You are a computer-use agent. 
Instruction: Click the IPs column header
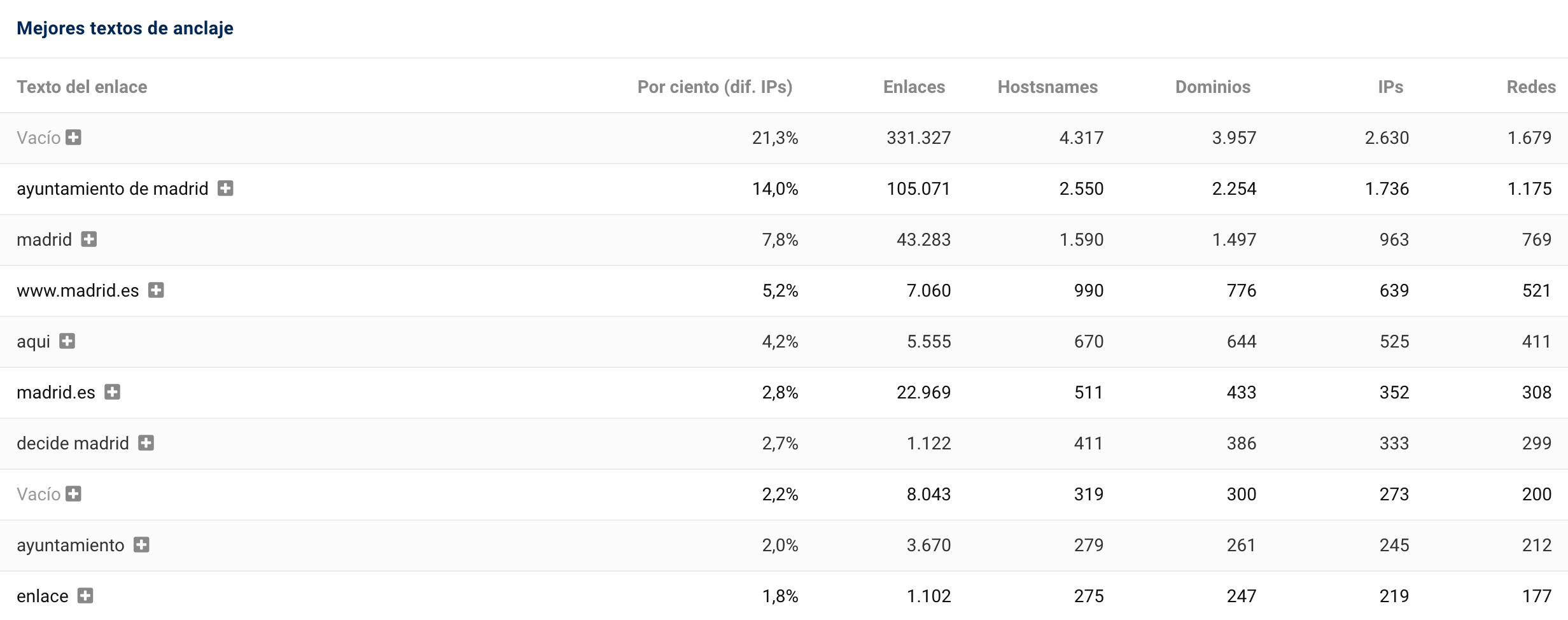pos(1390,87)
